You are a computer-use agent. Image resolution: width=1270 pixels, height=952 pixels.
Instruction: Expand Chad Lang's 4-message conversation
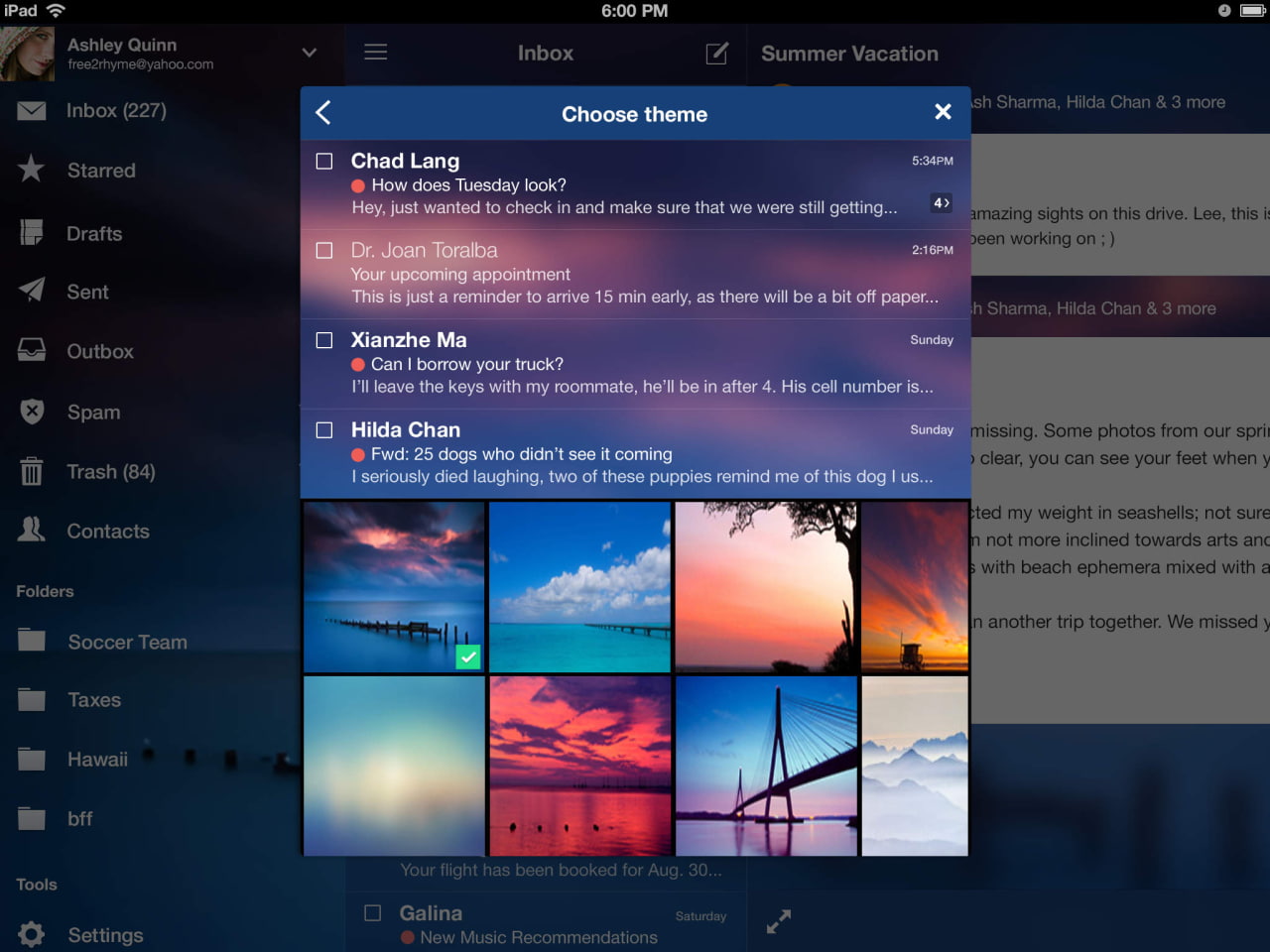tap(940, 202)
